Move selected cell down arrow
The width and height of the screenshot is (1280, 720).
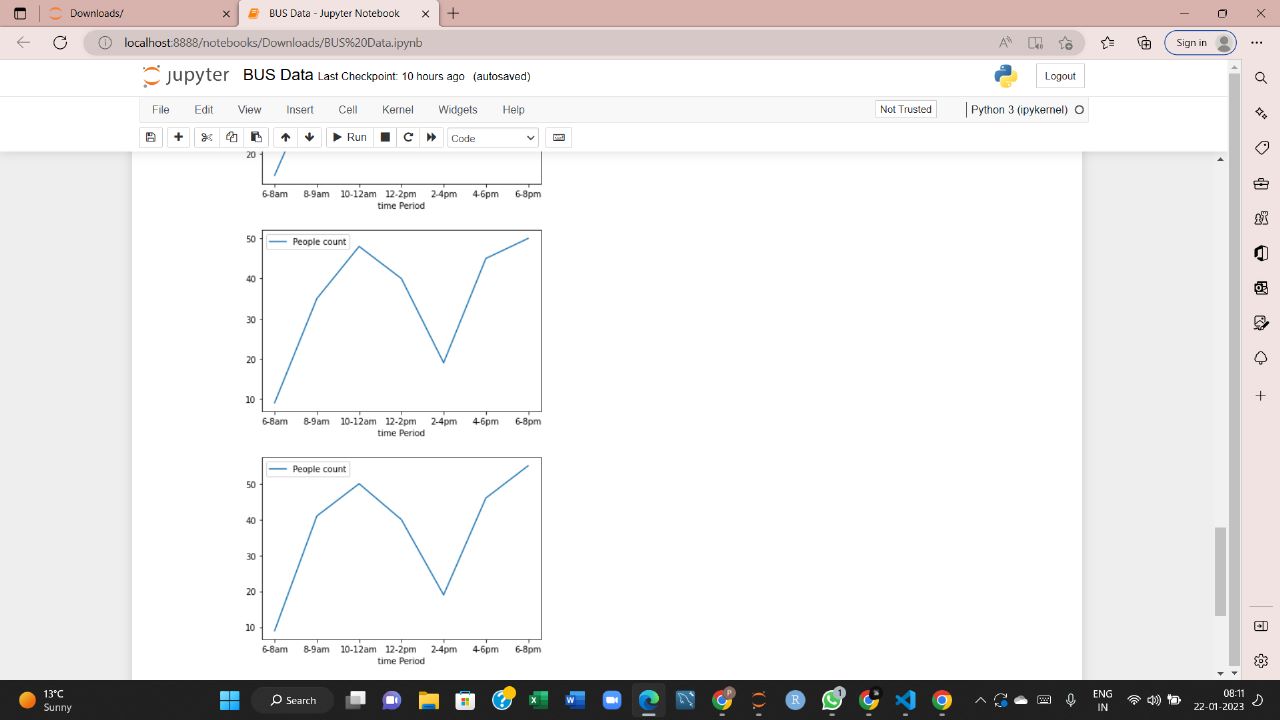tap(309, 137)
